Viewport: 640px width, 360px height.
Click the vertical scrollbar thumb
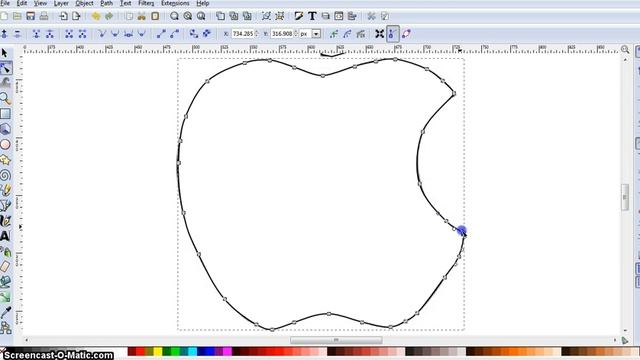pyautogui.click(x=625, y=198)
